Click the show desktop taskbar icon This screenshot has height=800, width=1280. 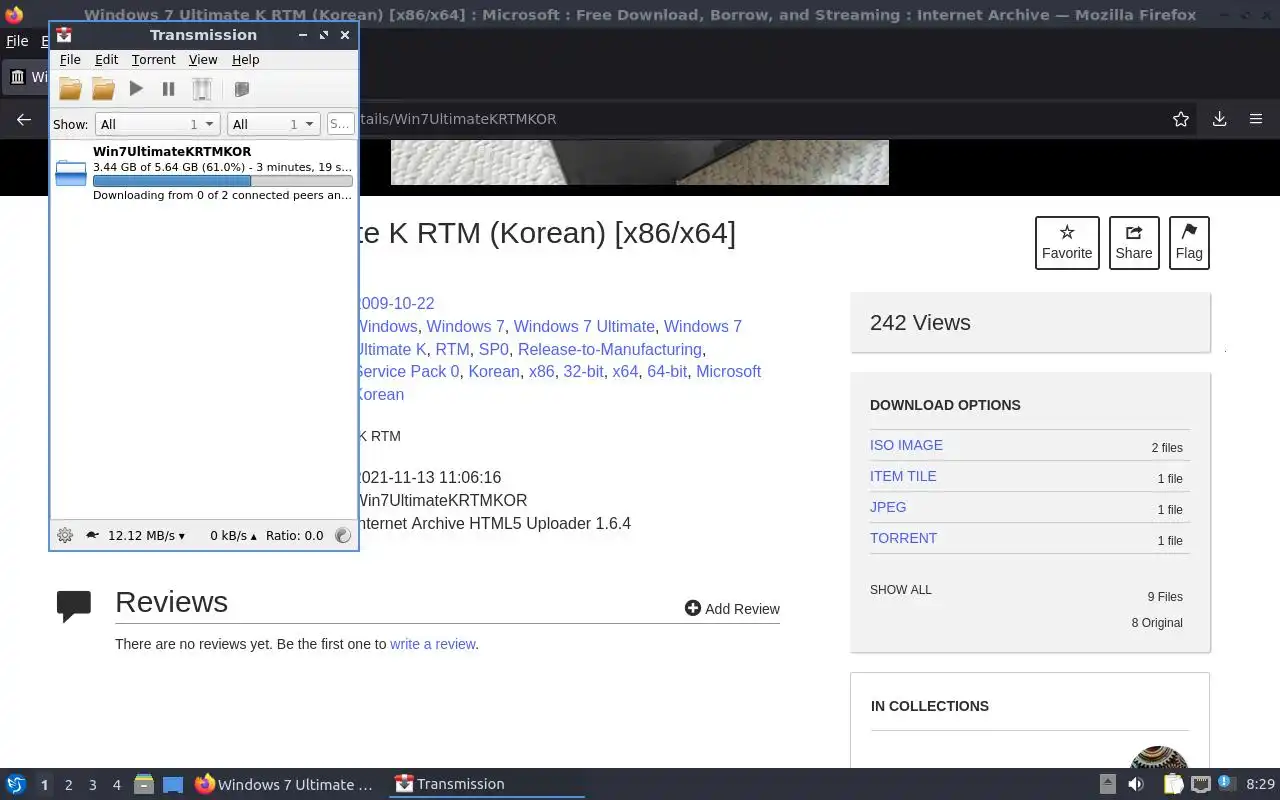[173, 784]
